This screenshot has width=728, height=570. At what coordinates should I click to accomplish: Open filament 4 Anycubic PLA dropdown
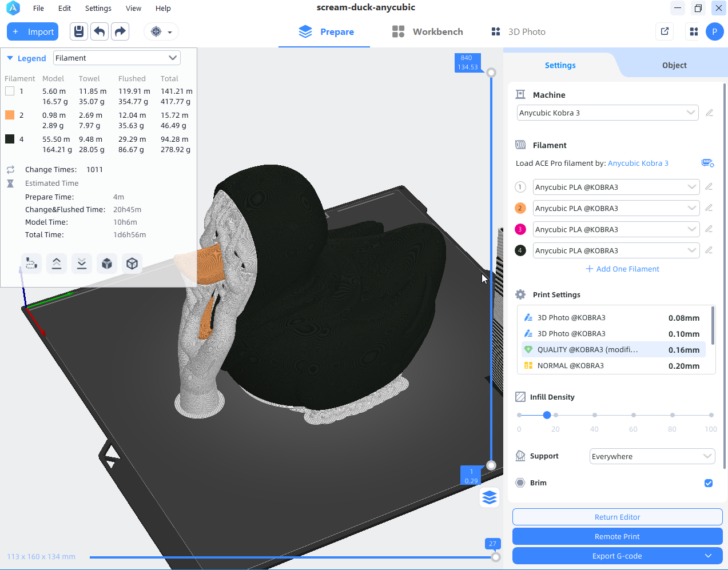(616, 250)
